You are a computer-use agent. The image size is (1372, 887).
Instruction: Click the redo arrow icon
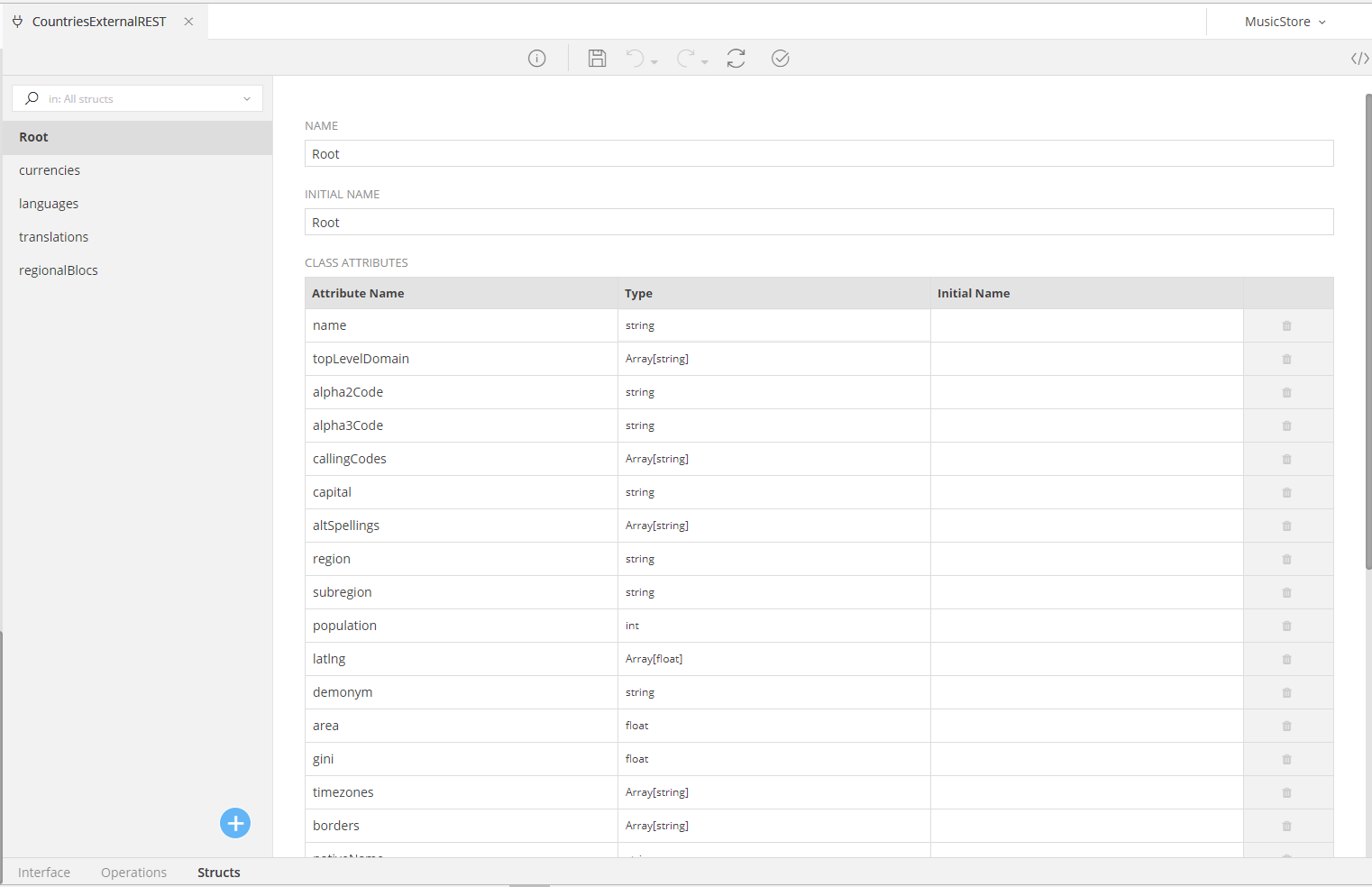tap(686, 59)
